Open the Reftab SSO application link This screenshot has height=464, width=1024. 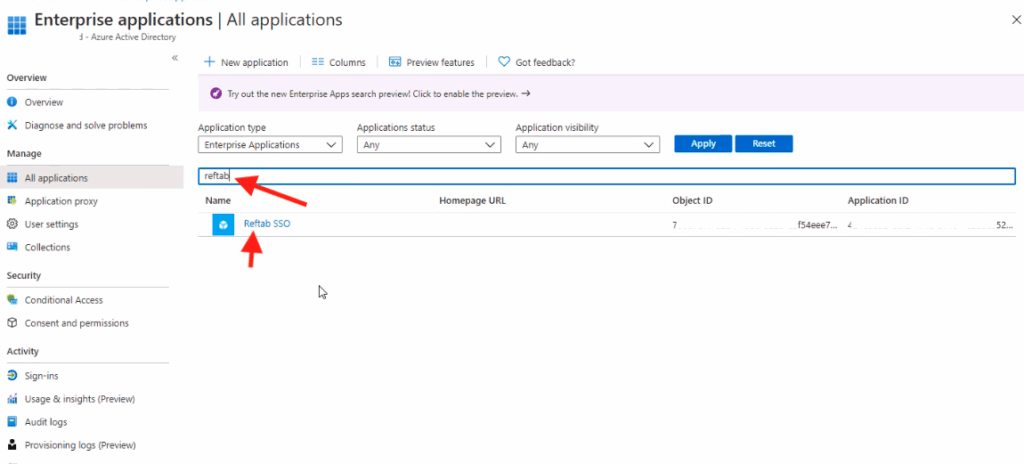(x=267, y=223)
